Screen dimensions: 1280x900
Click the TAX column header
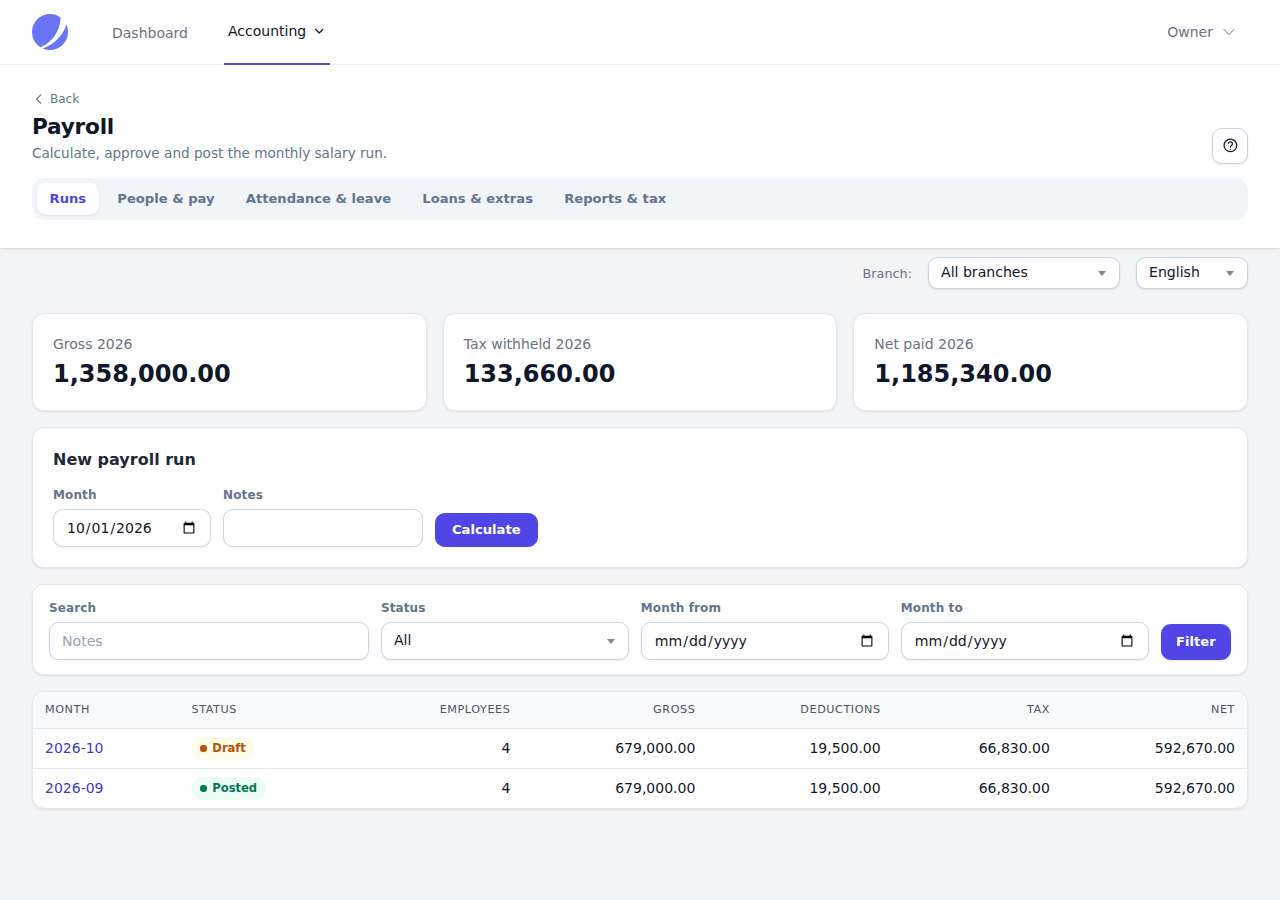click(x=1038, y=709)
